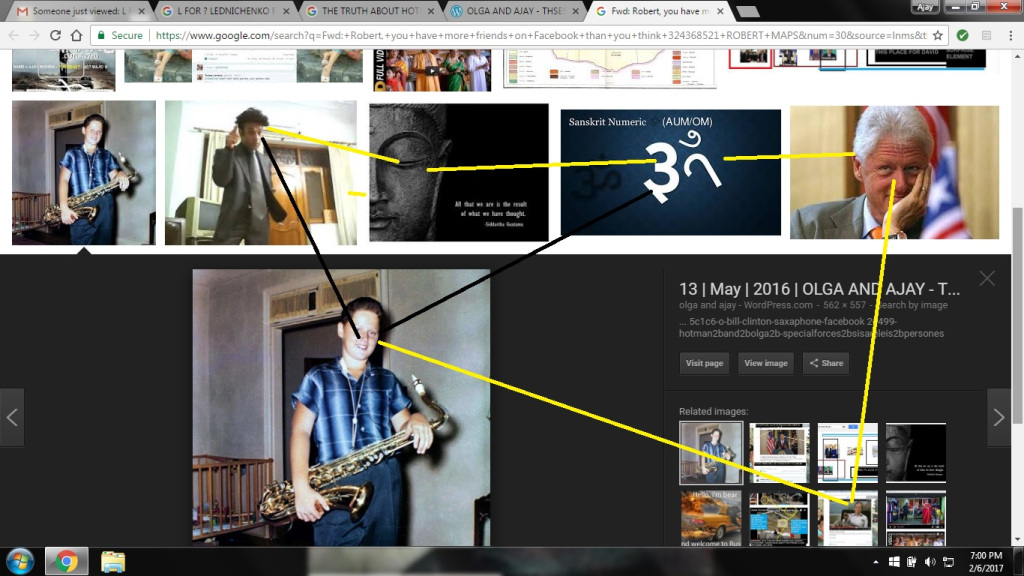Switch to 'THE TRUTH ABOUT HOT' tab
Image resolution: width=1024 pixels, height=576 pixels.
pyautogui.click(x=368, y=11)
